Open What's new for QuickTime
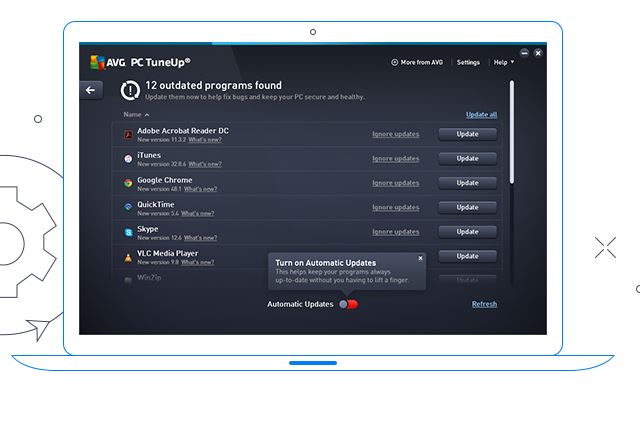 198,213
